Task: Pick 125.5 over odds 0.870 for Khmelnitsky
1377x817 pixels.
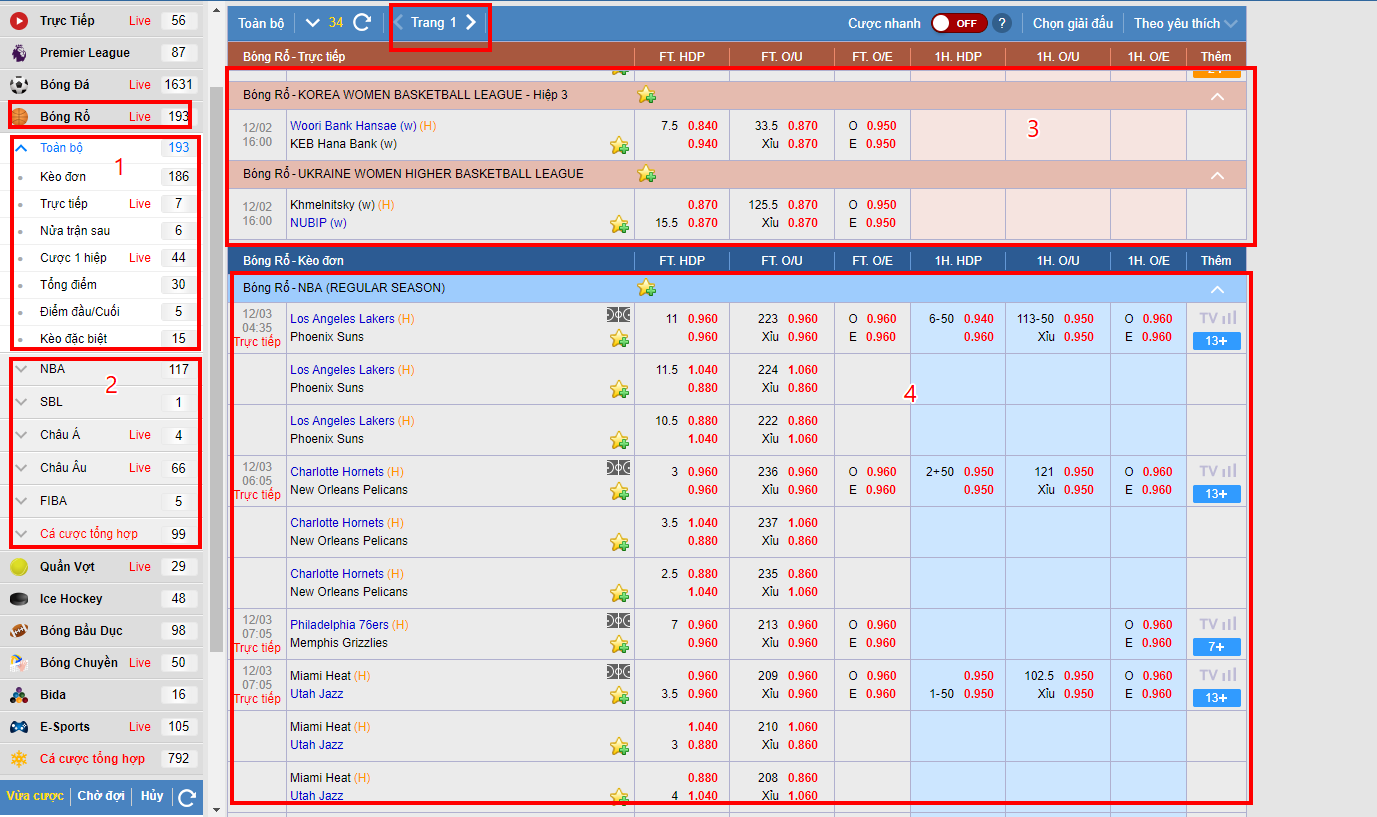Action: (x=802, y=205)
